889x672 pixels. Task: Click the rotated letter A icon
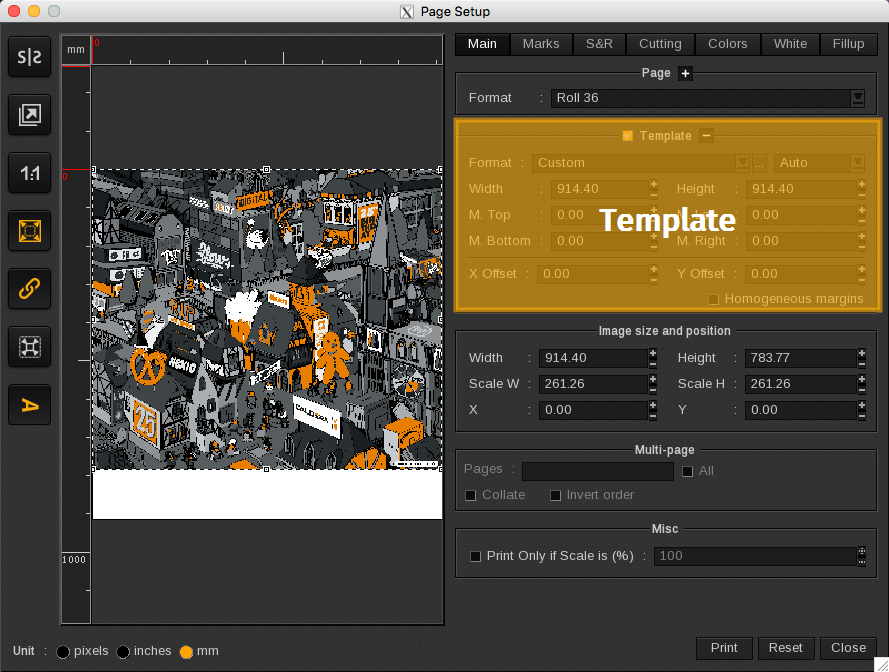(30, 405)
